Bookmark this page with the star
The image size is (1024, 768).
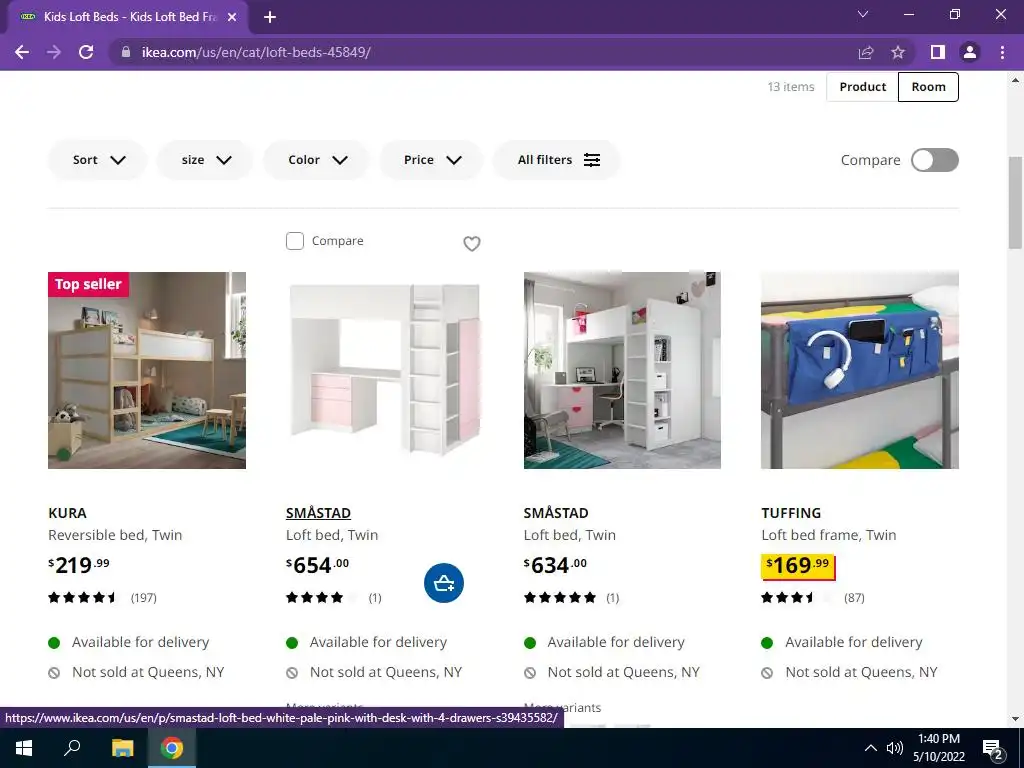(898, 52)
